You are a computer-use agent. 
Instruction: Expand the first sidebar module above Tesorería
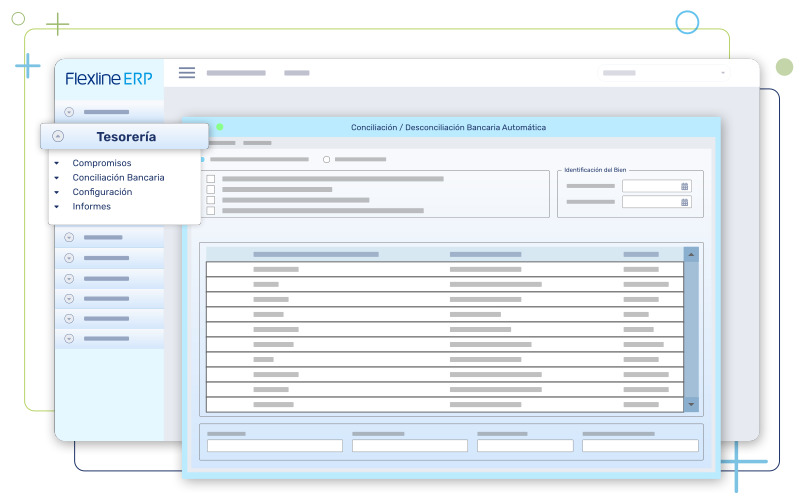tap(69, 112)
